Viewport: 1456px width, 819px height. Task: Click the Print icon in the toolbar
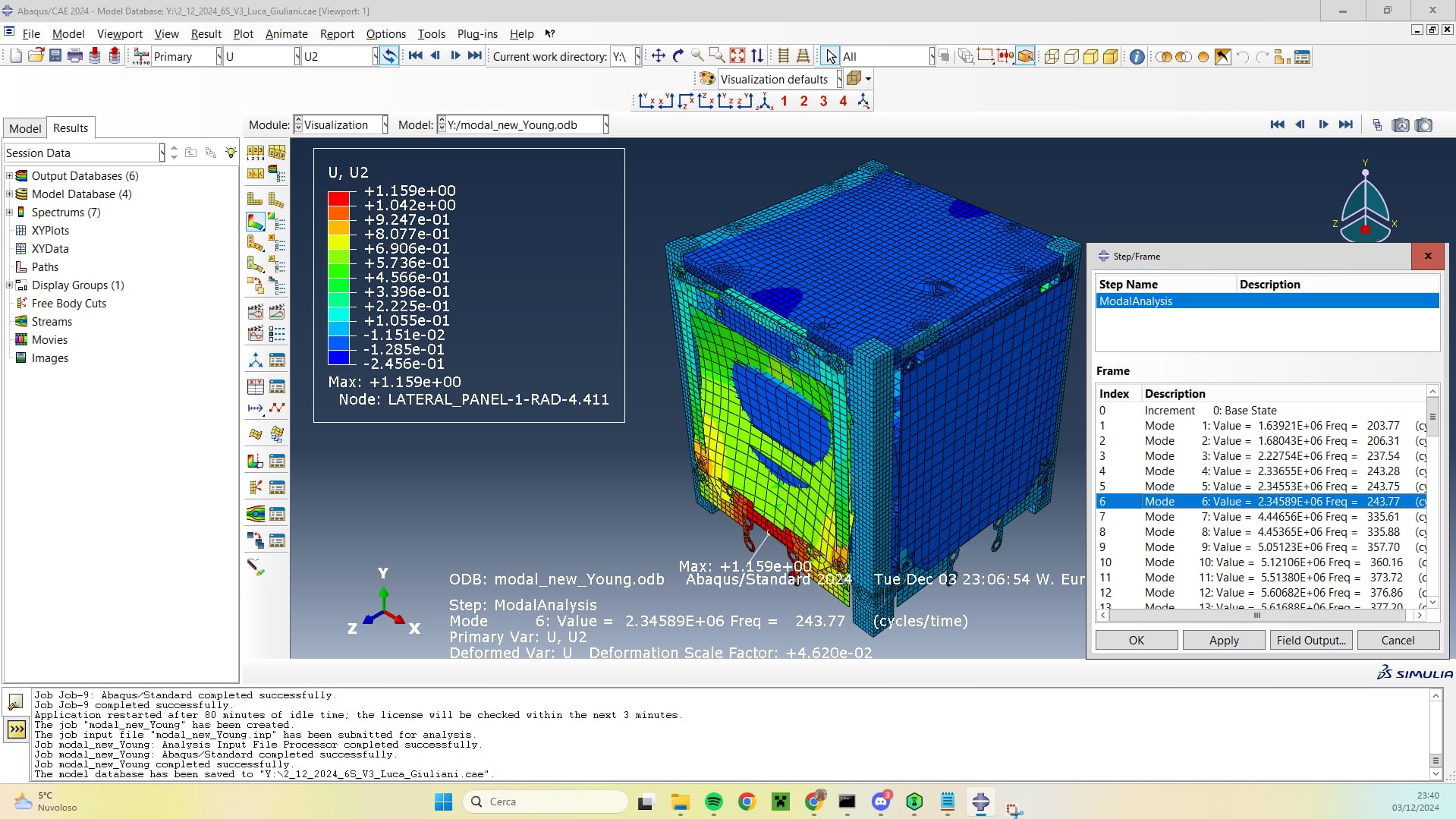75,56
